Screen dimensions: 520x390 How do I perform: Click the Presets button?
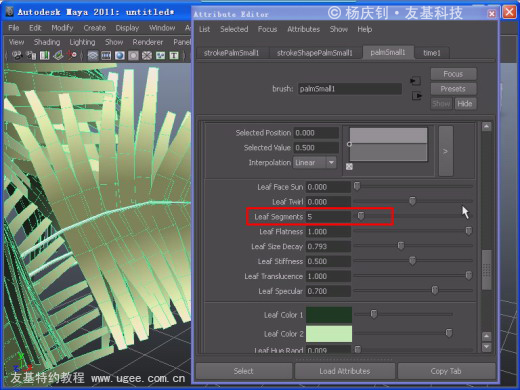point(453,89)
